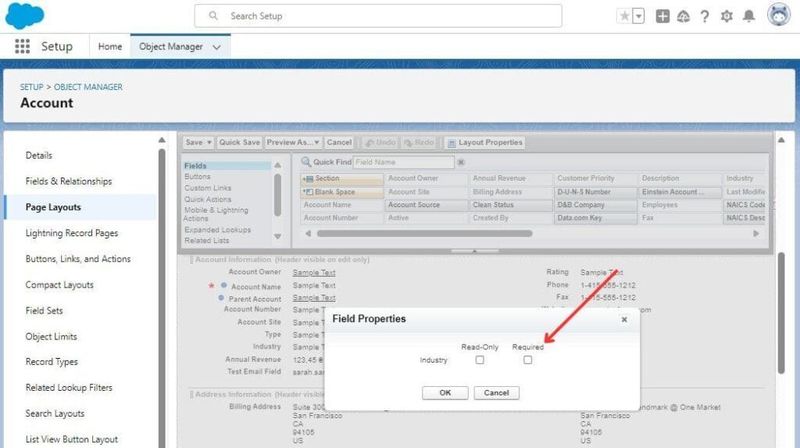Open Buttons, Links, and Actions
The height and width of the screenshot is (448, 800).
78,259
